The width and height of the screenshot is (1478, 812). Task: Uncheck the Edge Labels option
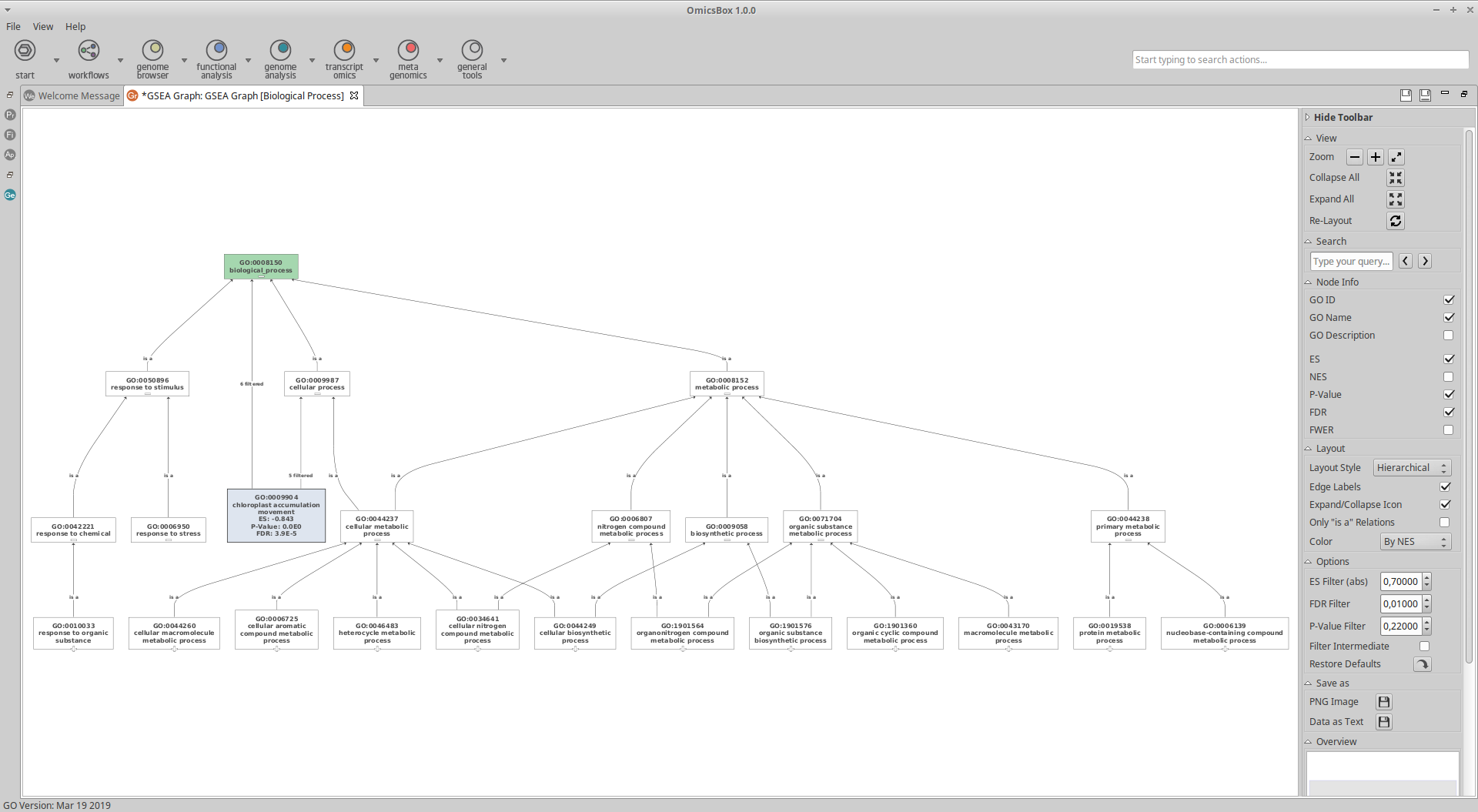pyautogui.click(x=1445, y=487)
